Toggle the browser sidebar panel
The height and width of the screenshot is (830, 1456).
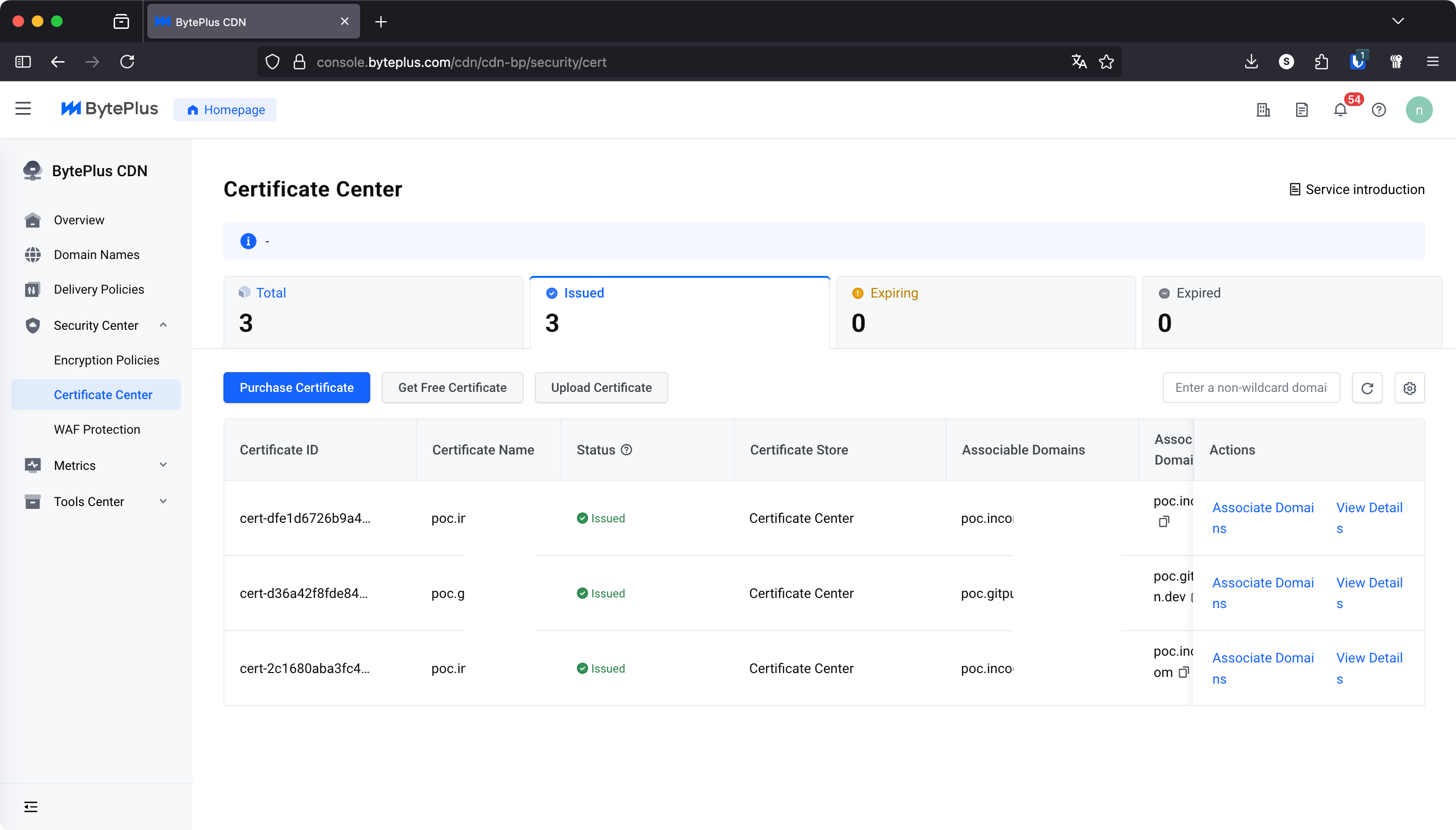click(23, 62)
